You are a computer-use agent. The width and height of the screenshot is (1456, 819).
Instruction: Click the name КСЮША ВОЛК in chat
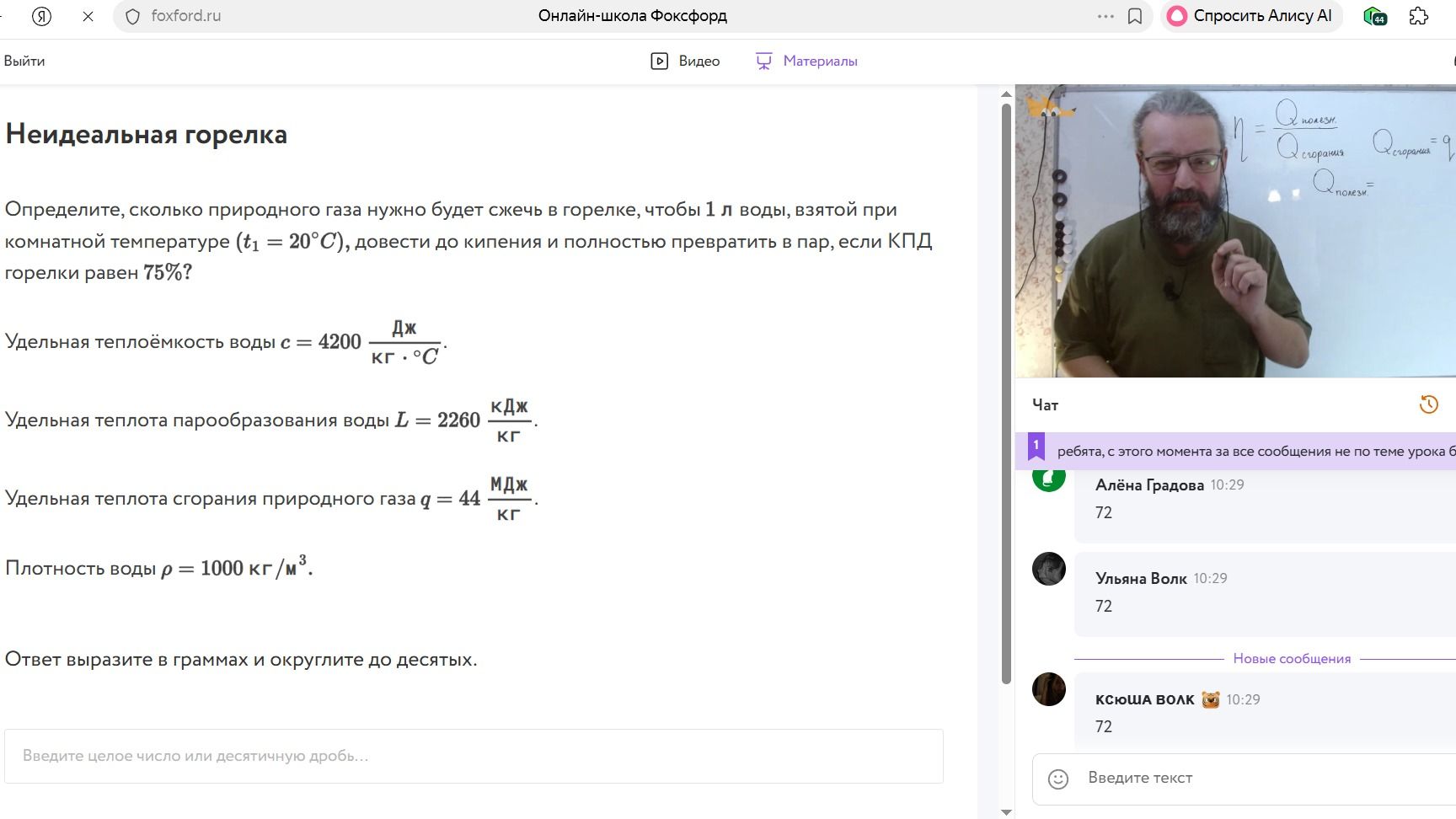(x=1144, y=699)
